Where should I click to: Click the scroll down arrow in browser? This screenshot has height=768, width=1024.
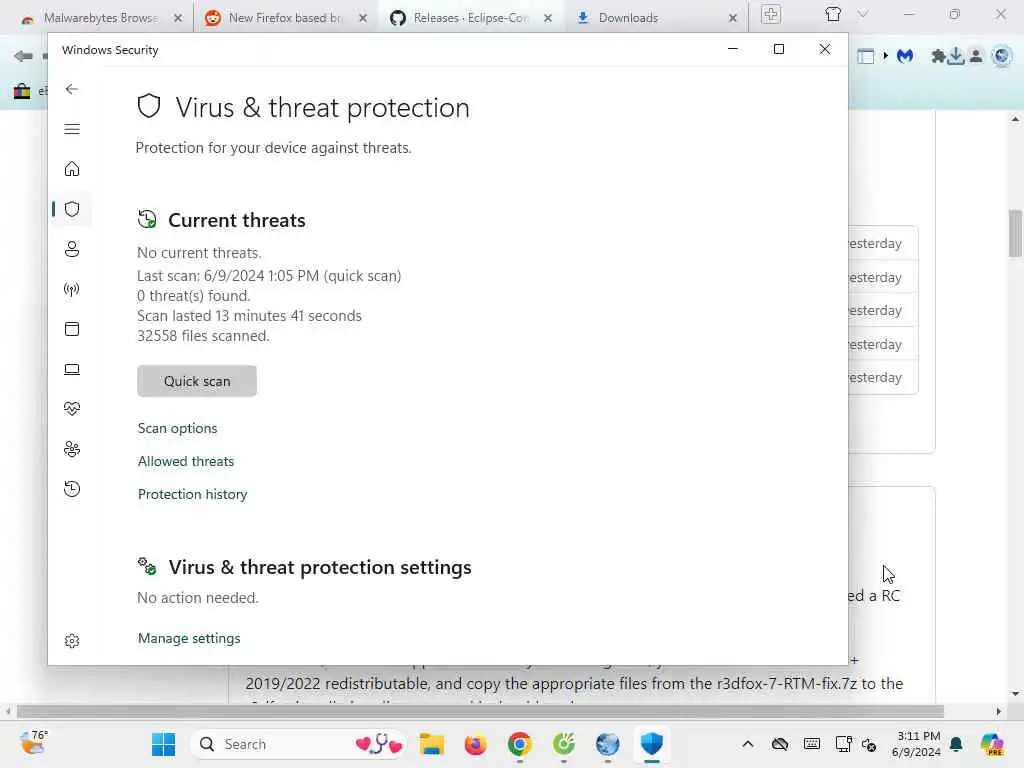point(1015,694)
